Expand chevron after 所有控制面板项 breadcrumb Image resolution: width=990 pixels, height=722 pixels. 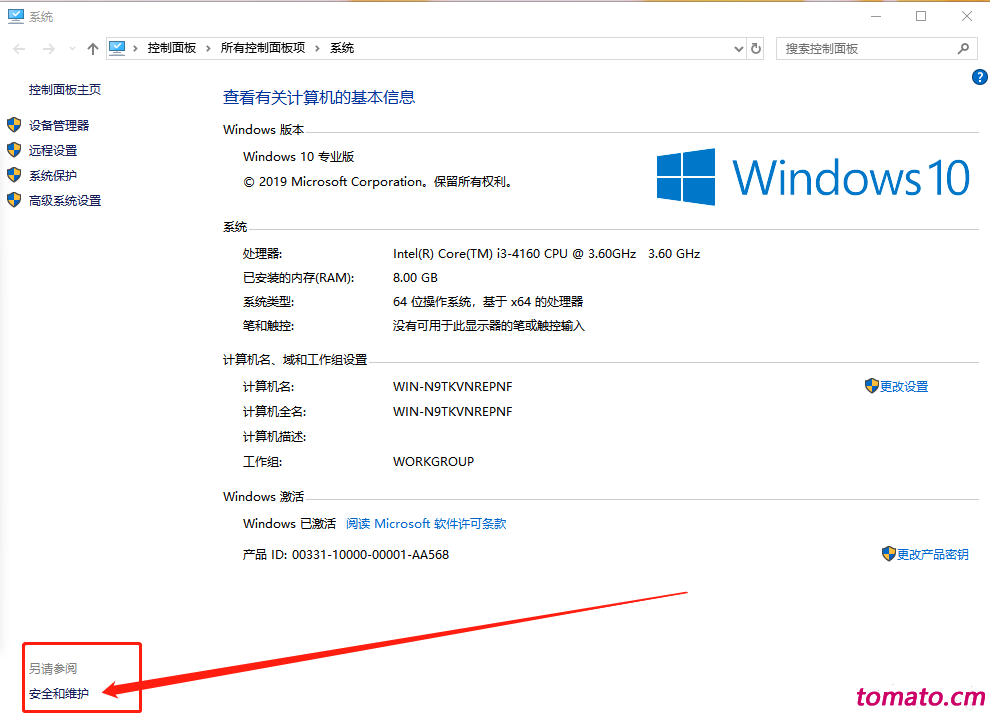pyautogui.click(x=317, y=49)
